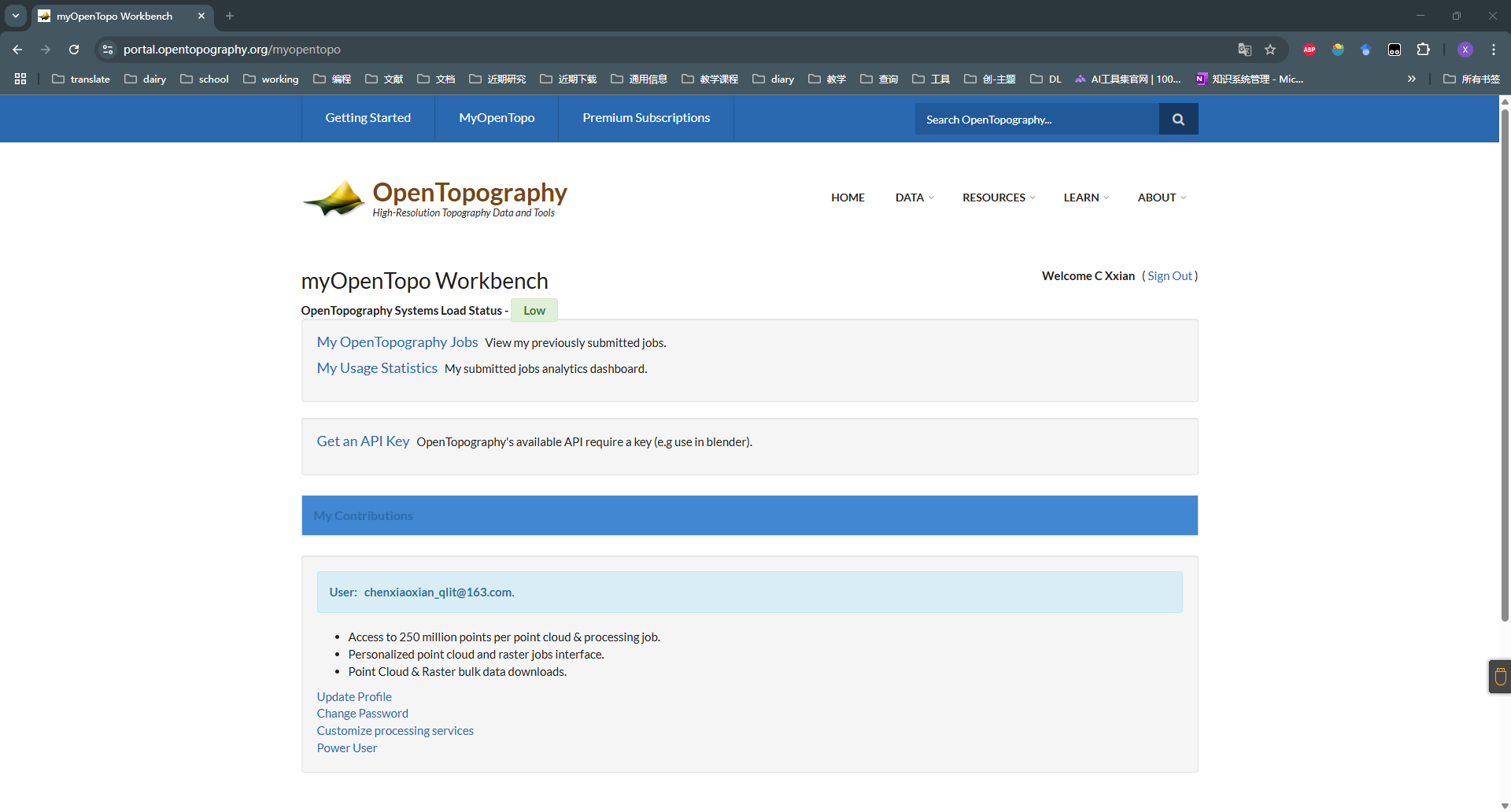Focus the Search OpenTopography field
Viewport: 1511px width, 812px height.
click(1036, 119)
